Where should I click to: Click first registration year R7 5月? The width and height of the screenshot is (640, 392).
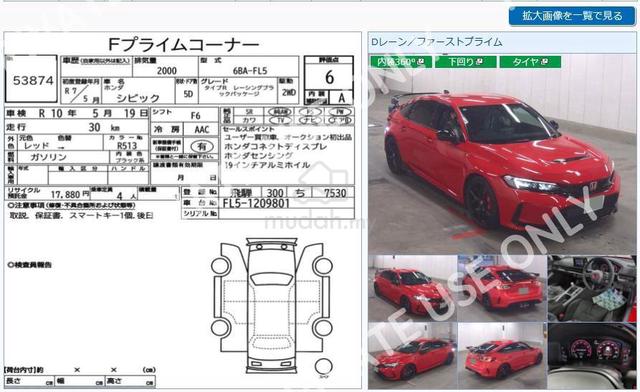[81, 95]
